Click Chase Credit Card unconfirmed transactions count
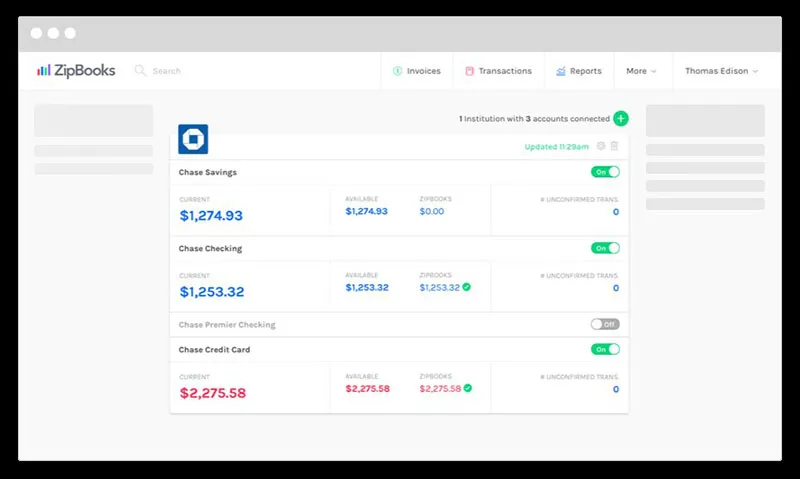Image resolution: width=800 pixels, height=479 pixels. click(616, 389)
